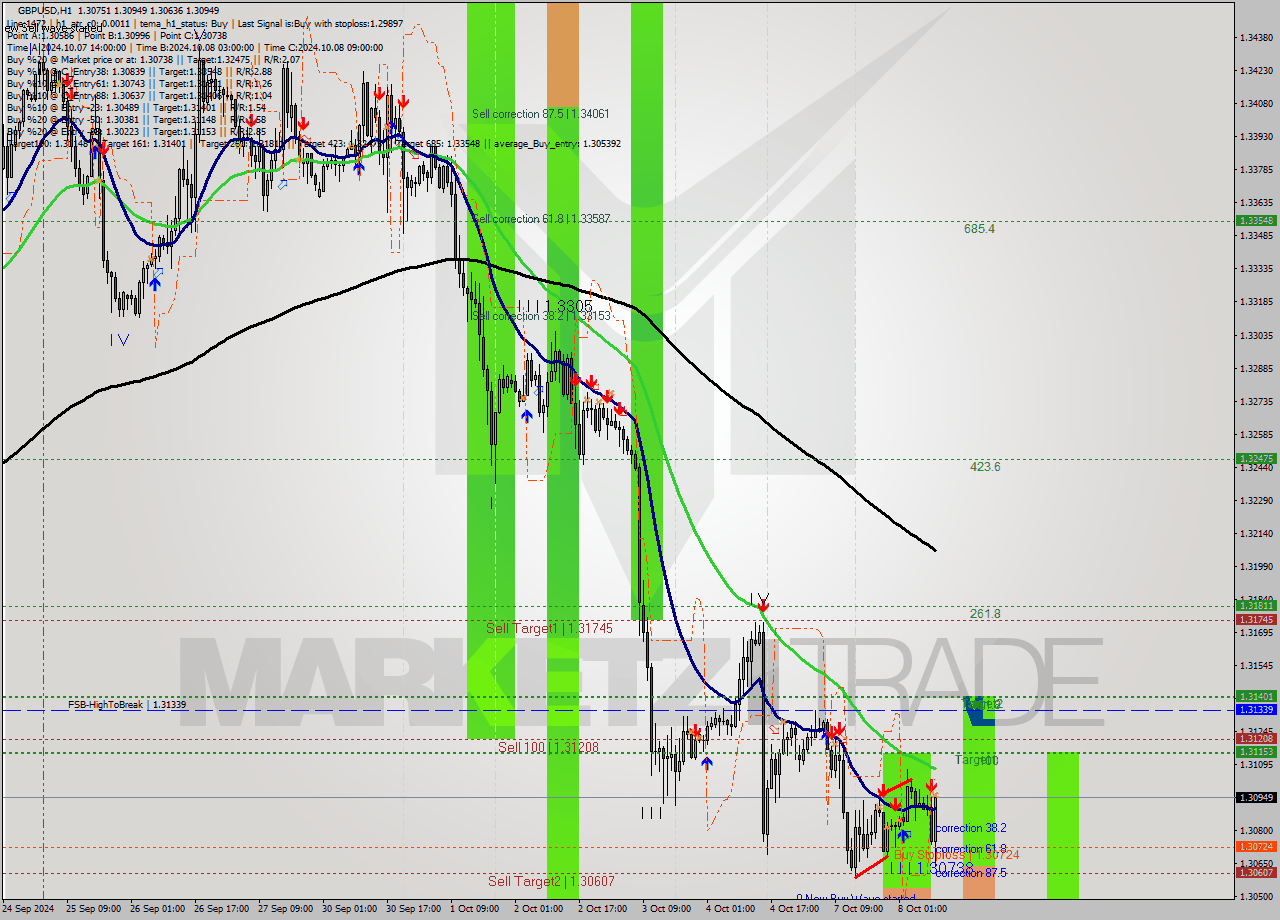Click the 1.33935 price axis value
This screenshot has width=1280, height=920.
(x=1256, y=136)
